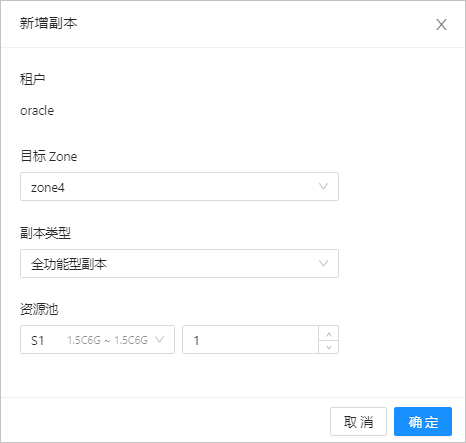Decrease the resource pool unit count with the down arrow

click(329, 347)
